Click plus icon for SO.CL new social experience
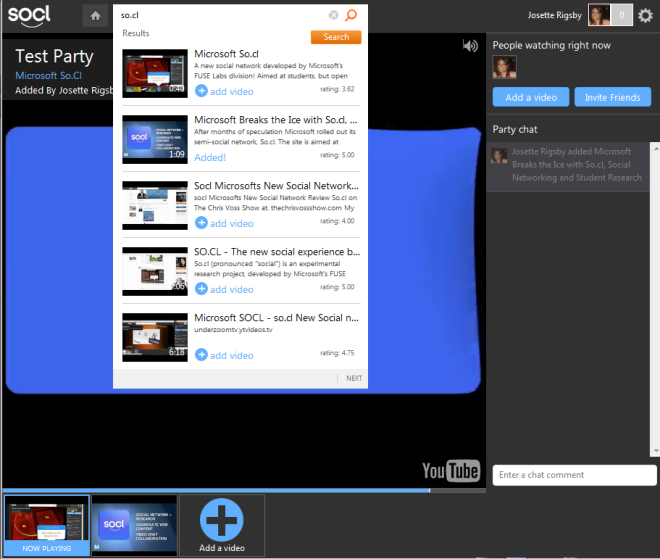 pos(201,288)
